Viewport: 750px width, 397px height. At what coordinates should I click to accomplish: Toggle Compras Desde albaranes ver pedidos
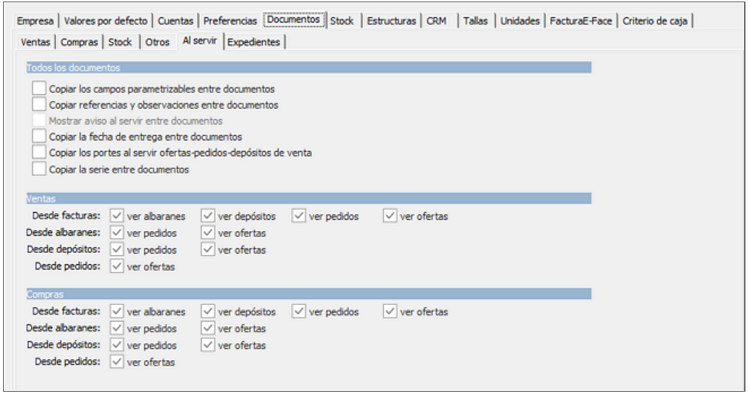(117, 328)
